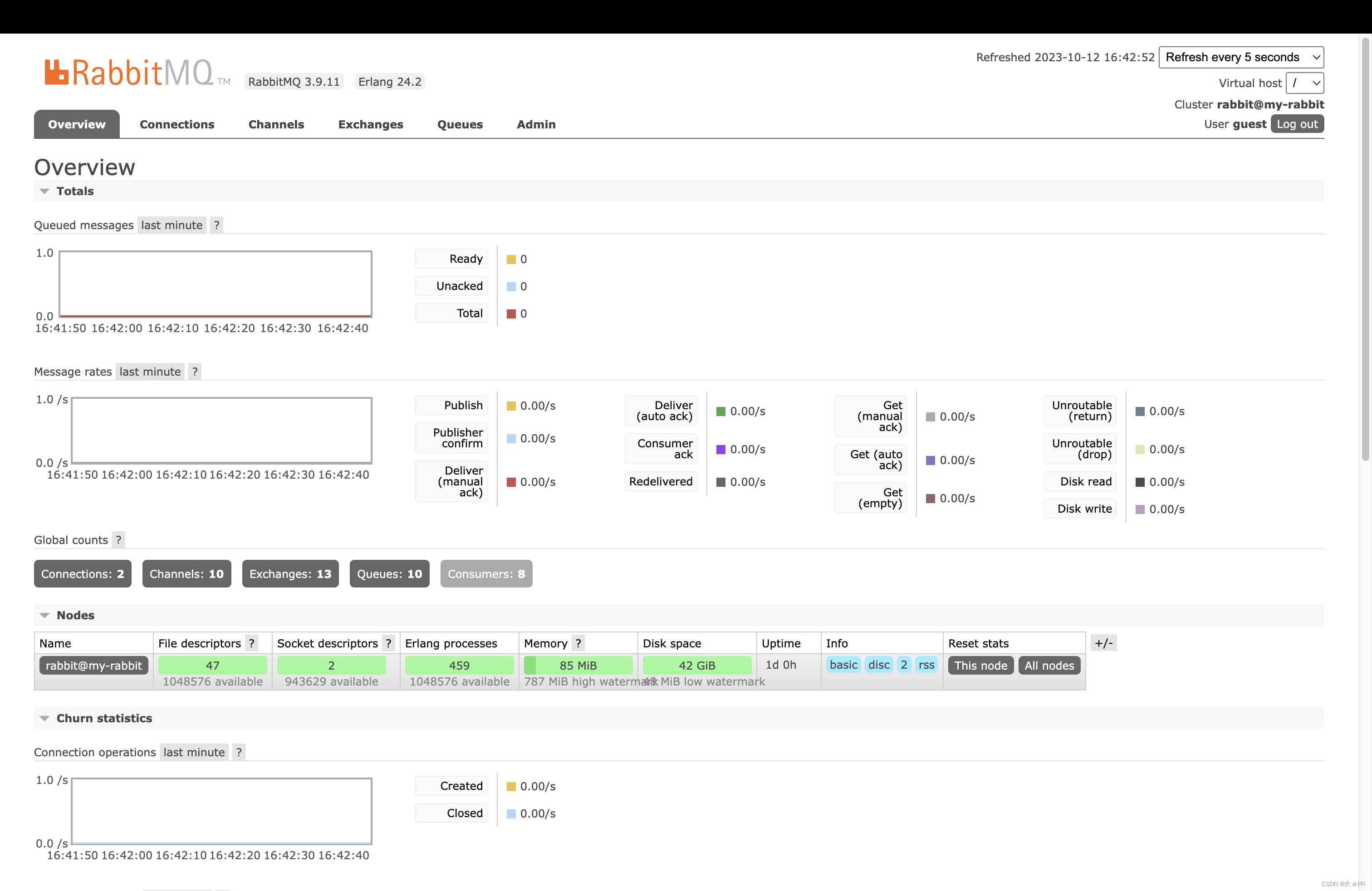Switch to the Admin tab
This screenshot has height=891, width=1372.
[x=535, y=124]
